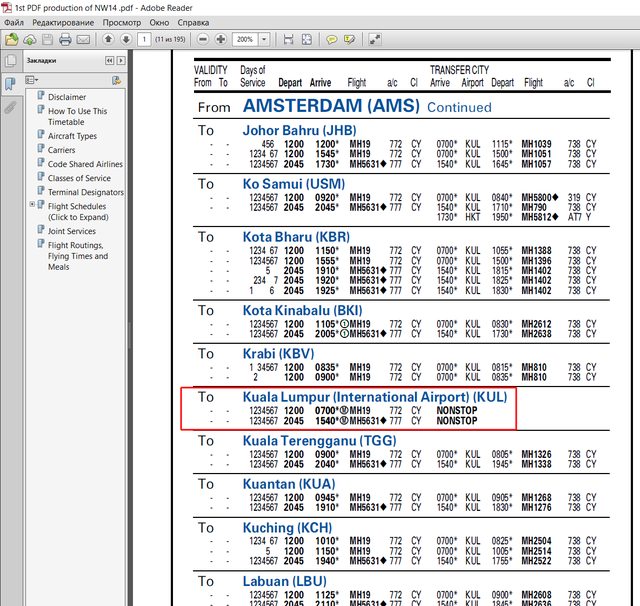
Task: Expand the Flight Schedules bookmark tree
Action: (x=32, y=204)
